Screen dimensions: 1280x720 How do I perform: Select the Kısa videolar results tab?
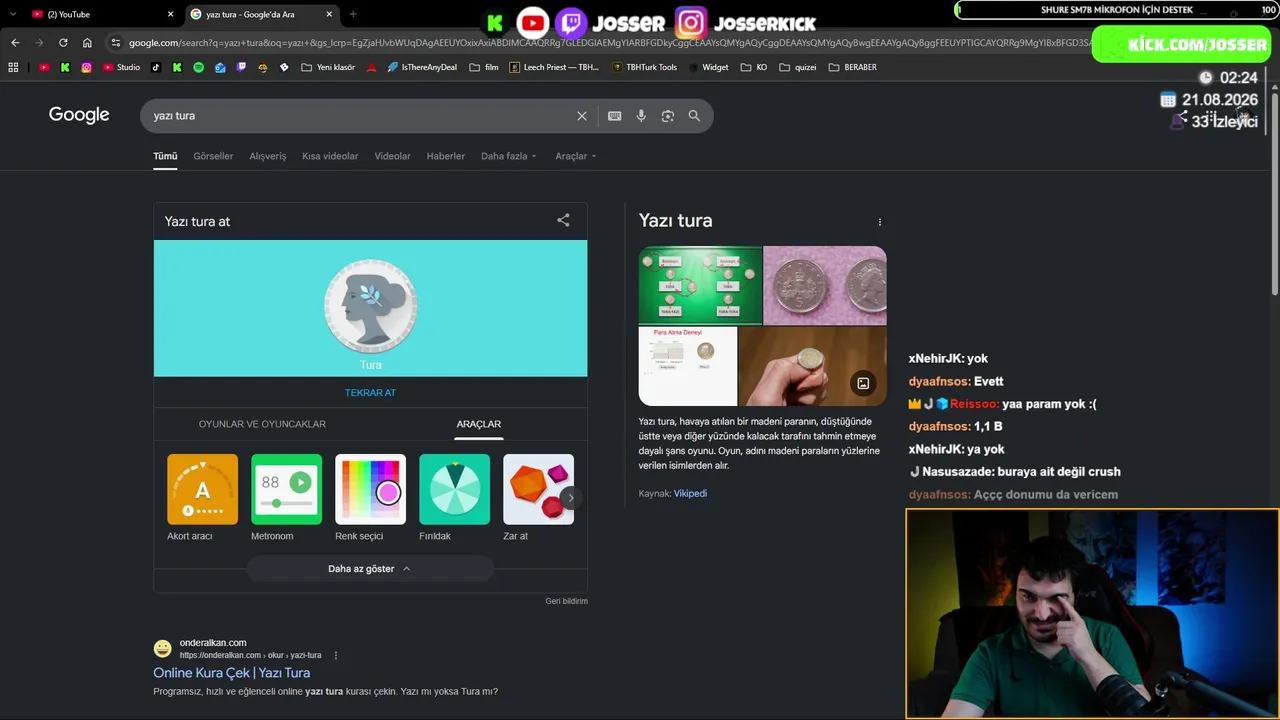pyautogui.click(x=330, y=156)
